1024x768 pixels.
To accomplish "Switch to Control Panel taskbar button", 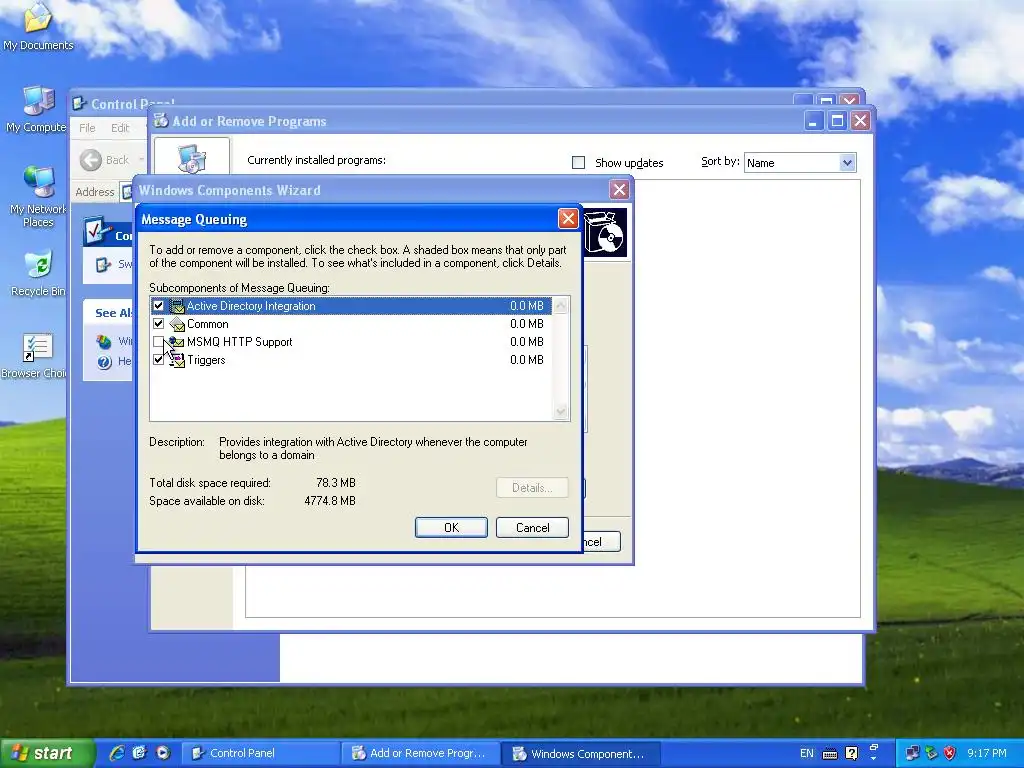I will [x=260, y=753].
